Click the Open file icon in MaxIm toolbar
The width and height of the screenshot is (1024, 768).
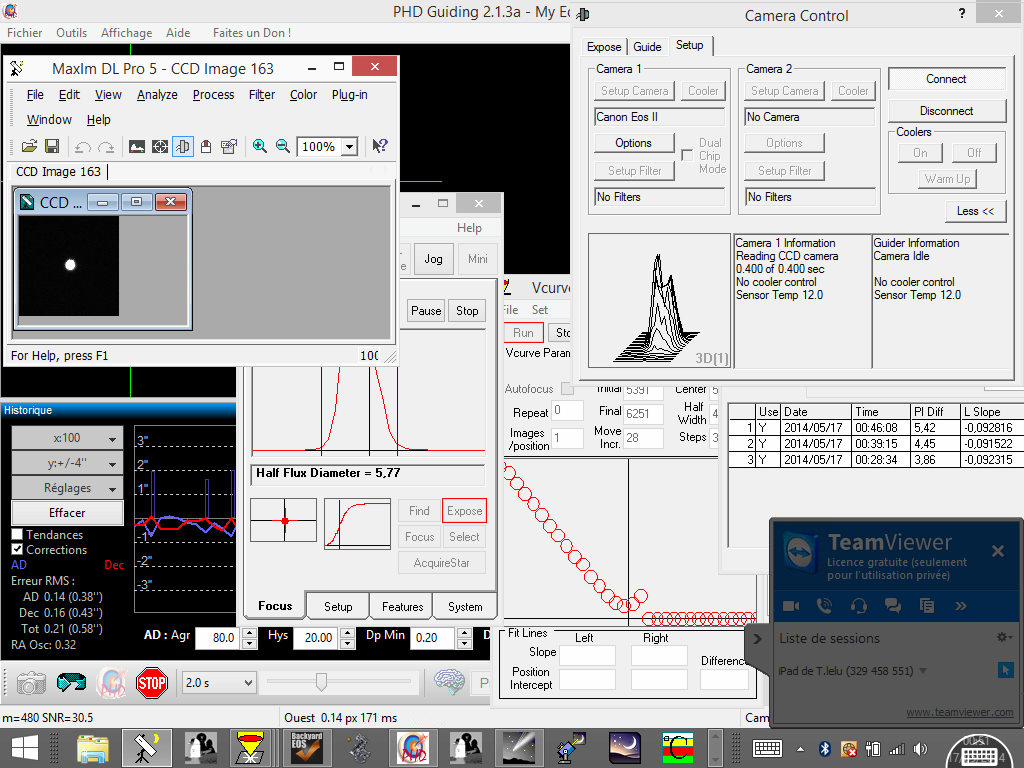pyautogui.click(x=29, y=146)
